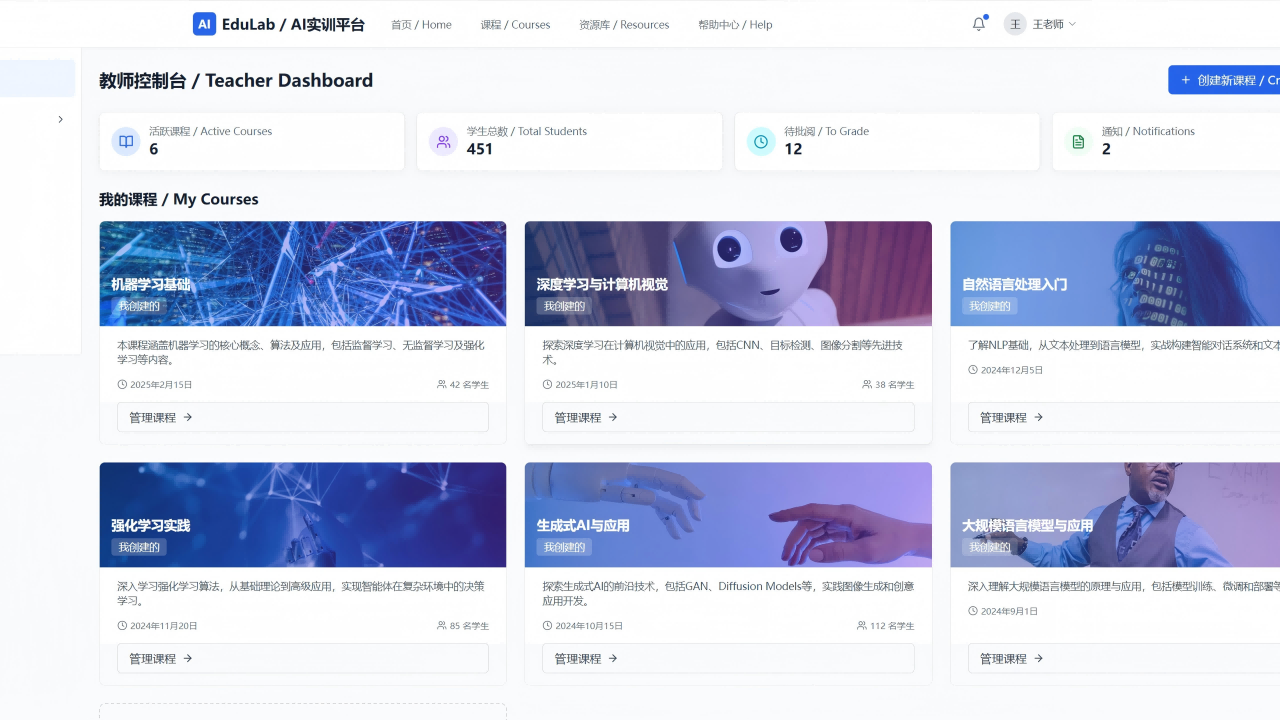Go to 首页 / Home

(x=421, y=24)
